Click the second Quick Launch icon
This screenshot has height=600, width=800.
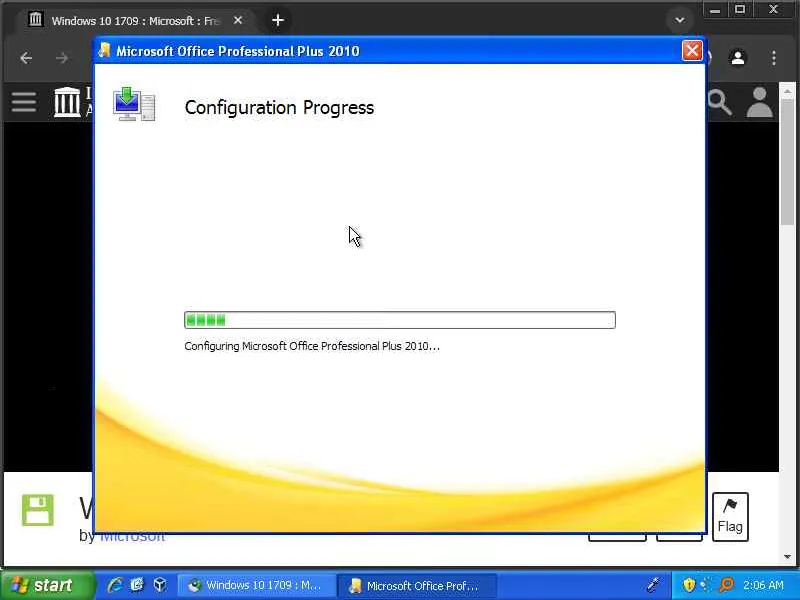click(x=137, y=585)
